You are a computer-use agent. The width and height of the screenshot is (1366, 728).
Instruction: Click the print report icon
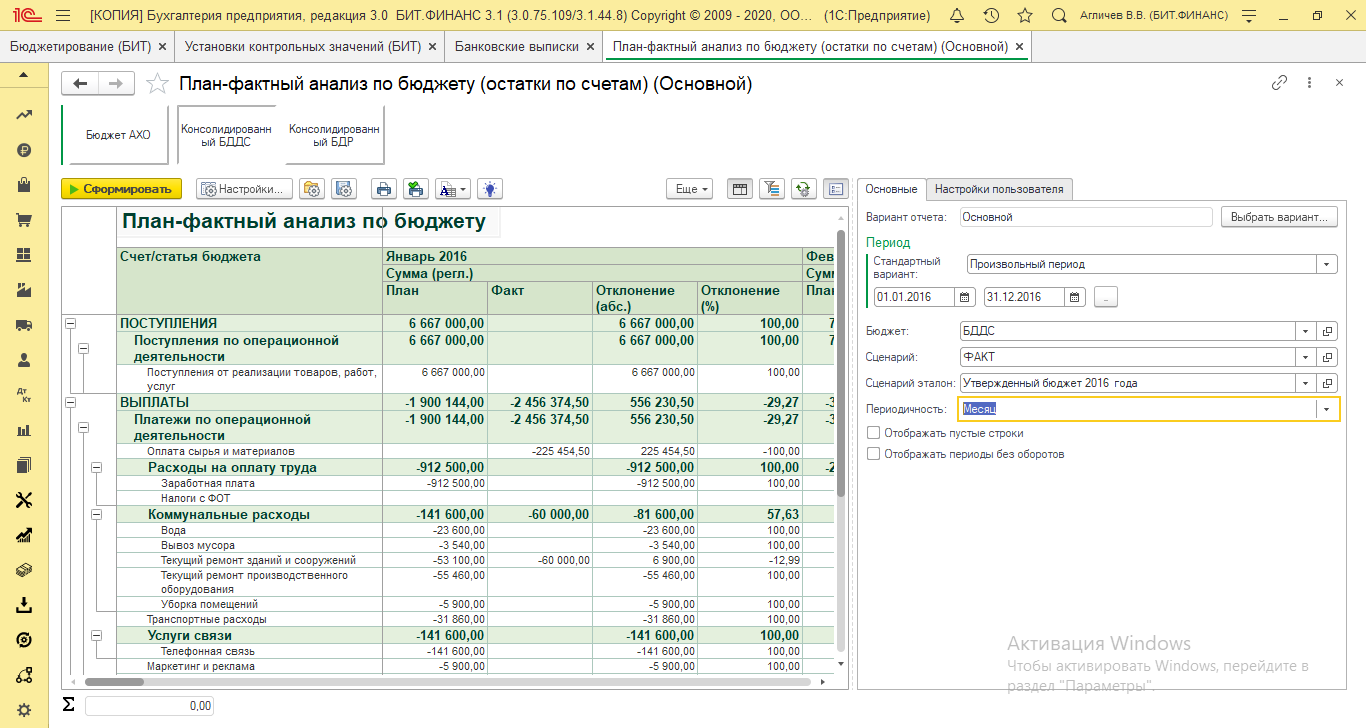click(x=382, y=189)
